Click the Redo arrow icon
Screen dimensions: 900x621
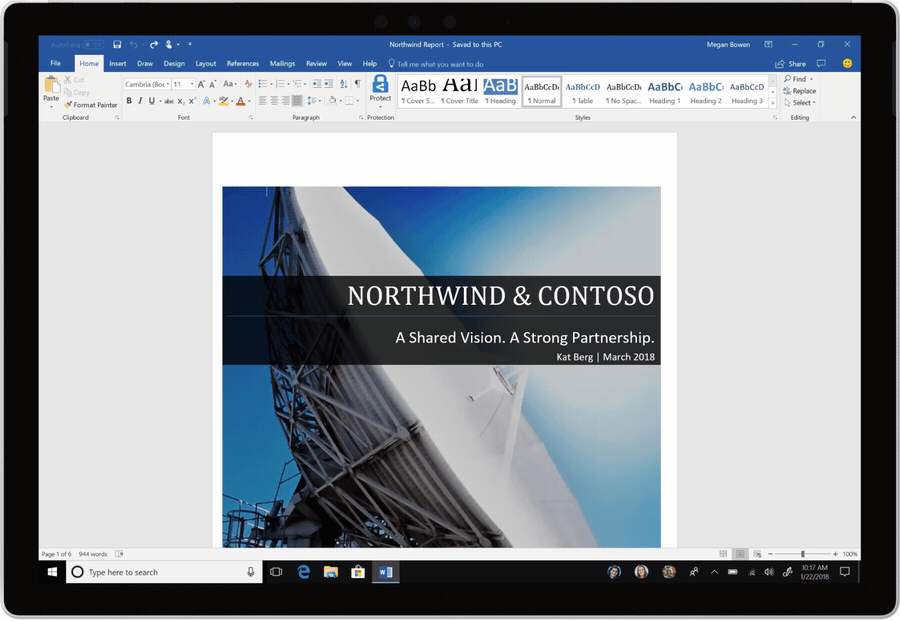154,44
